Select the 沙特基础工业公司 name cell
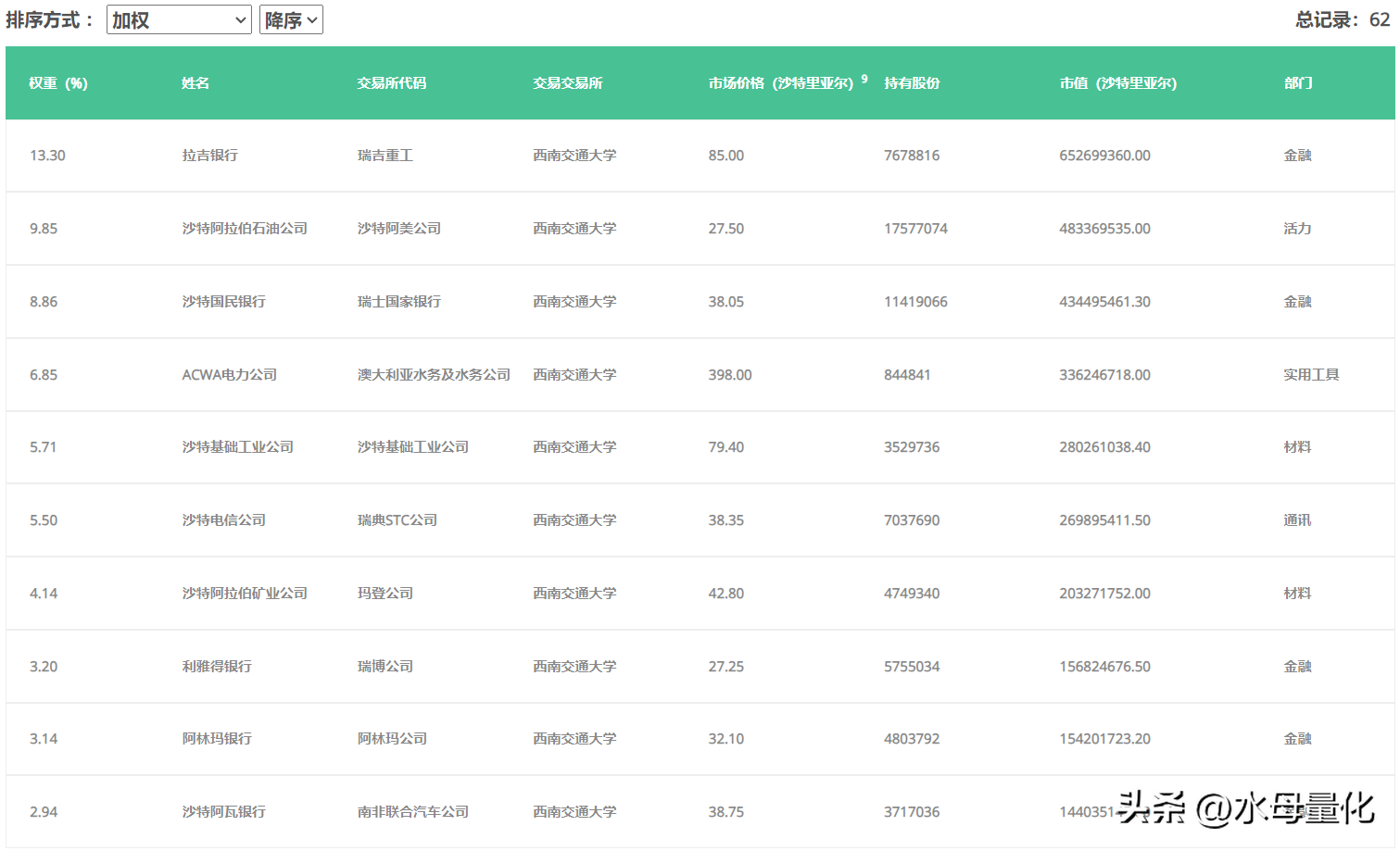 [x=237, y=447]
